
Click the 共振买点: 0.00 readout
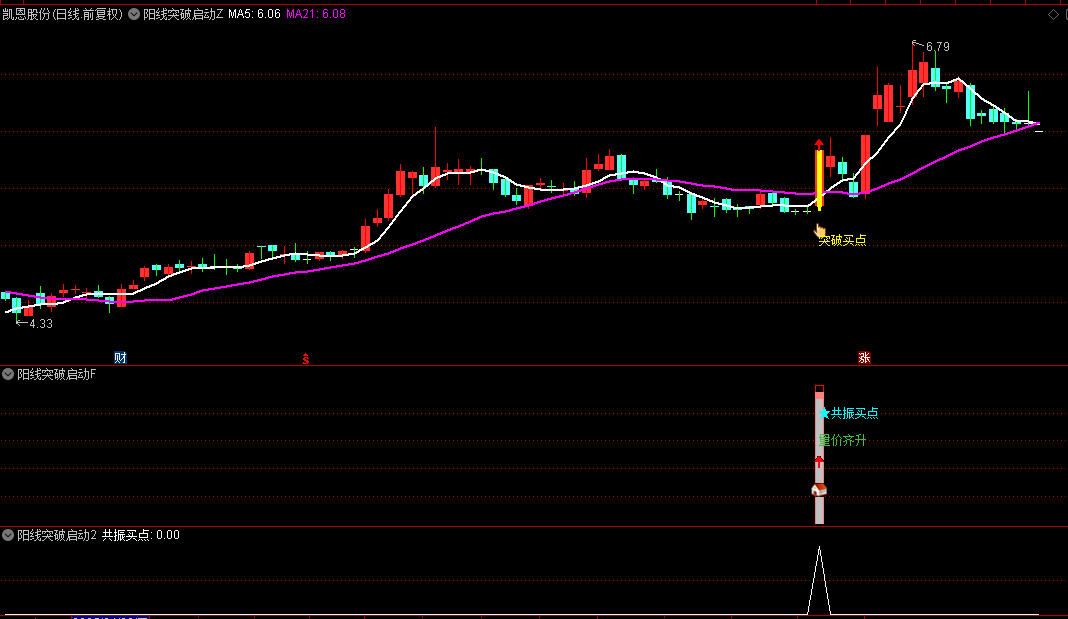point(141,535)
